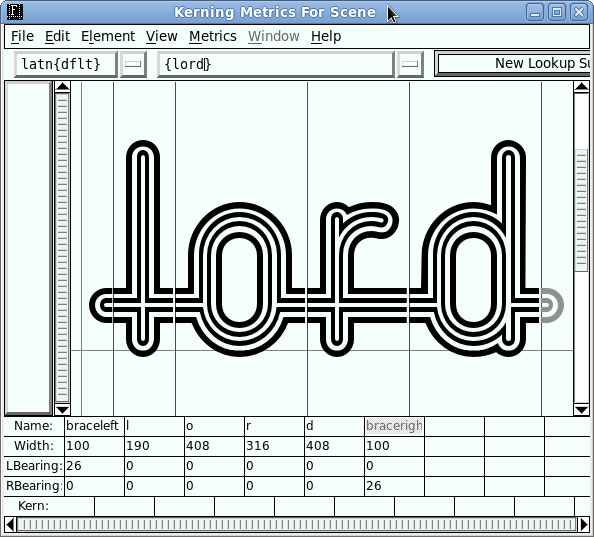
Task: Open the Element menu
Action: 108,36
